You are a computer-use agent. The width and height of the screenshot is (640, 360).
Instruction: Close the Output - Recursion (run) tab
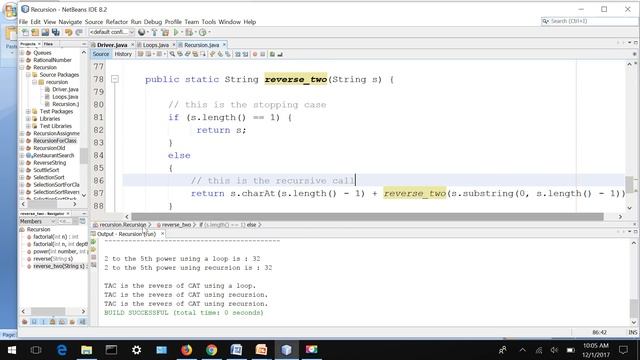[x=162, y=234]
